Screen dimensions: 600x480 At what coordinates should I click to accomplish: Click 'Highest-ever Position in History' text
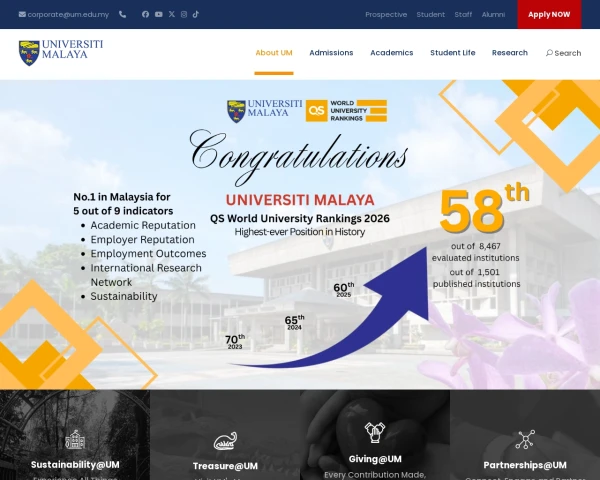click(x=300, y=232)
